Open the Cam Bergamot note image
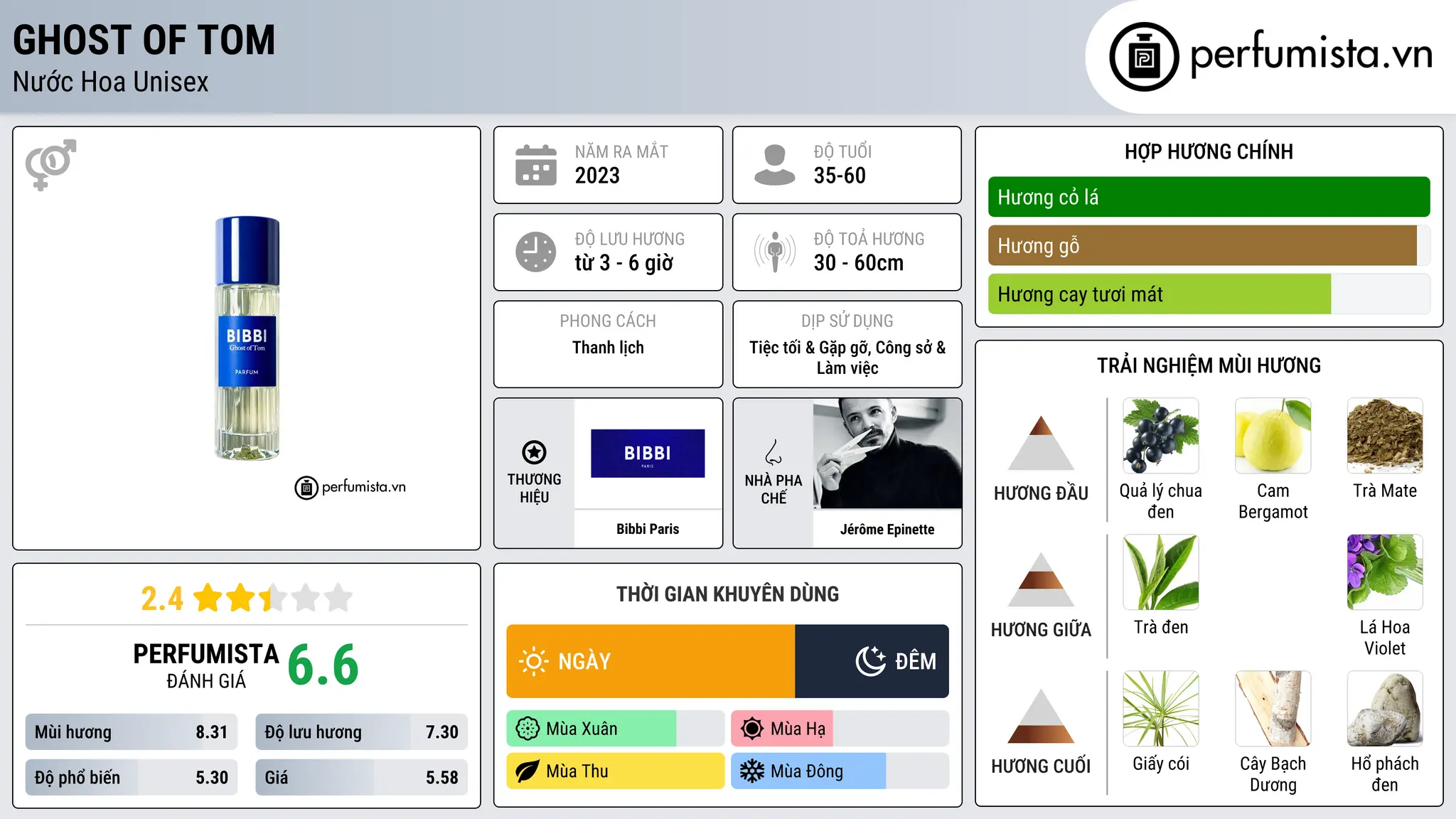Viewport: 1456px width, 819px height. point(1273,436)
